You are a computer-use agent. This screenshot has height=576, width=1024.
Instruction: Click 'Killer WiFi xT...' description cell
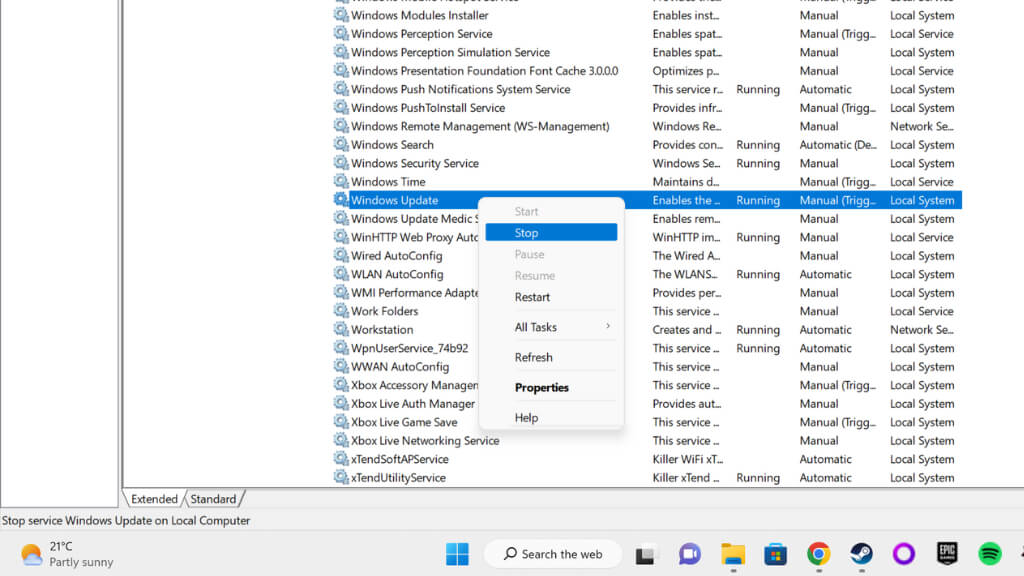(x=688, y=459)
